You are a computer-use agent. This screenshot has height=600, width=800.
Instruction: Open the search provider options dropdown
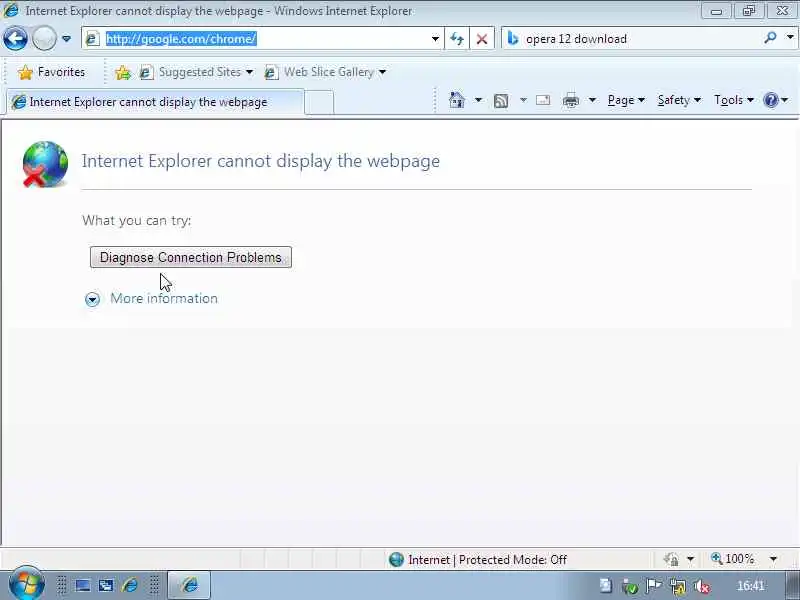[790, 38]
